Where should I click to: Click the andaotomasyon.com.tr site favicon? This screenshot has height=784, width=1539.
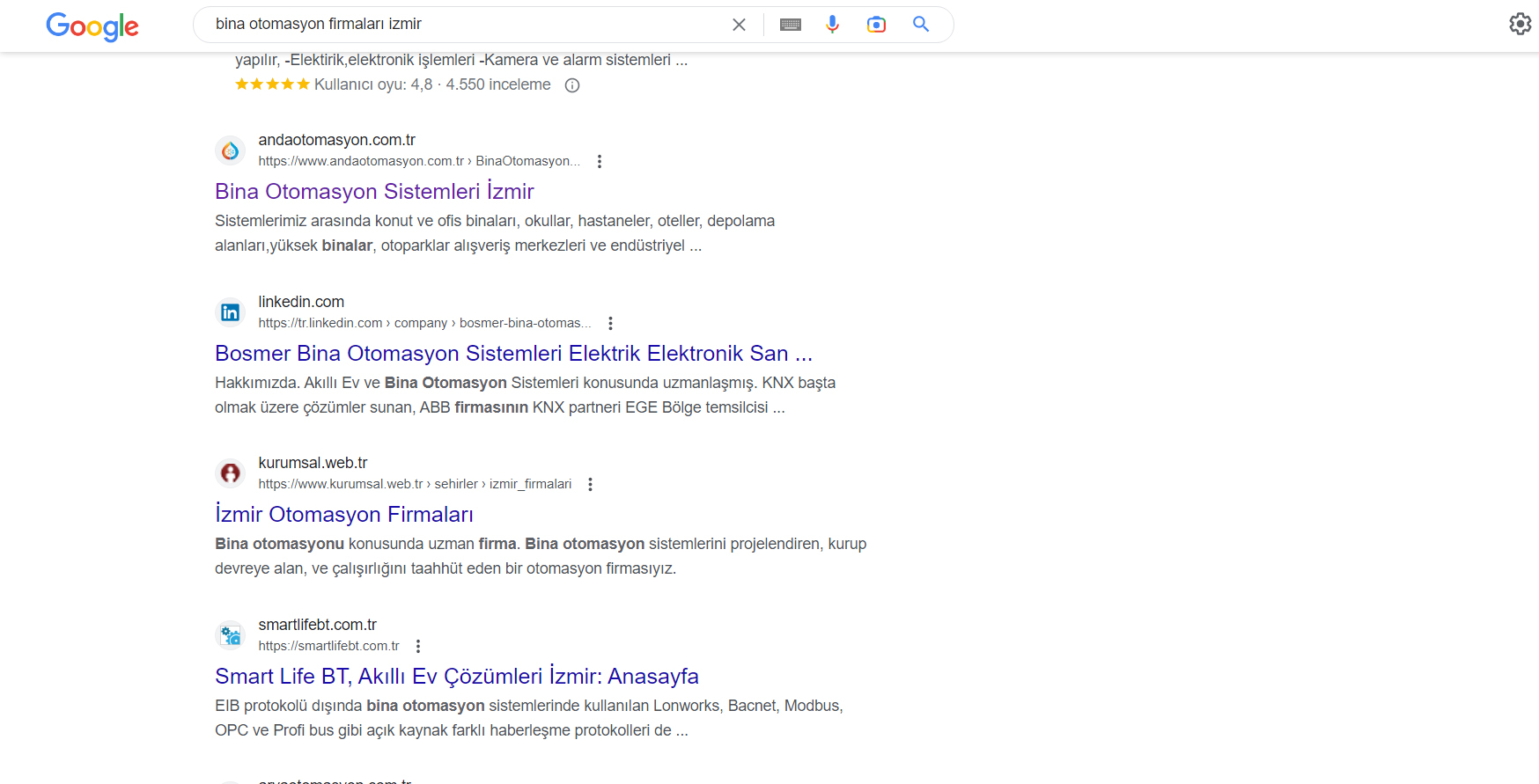click(231, 150)
